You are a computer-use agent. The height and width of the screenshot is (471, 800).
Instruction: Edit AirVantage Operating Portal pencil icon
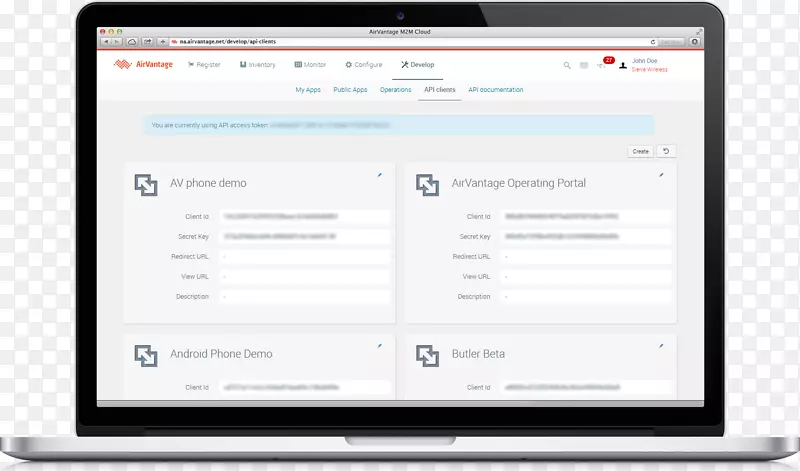click(x=661, y=175)
